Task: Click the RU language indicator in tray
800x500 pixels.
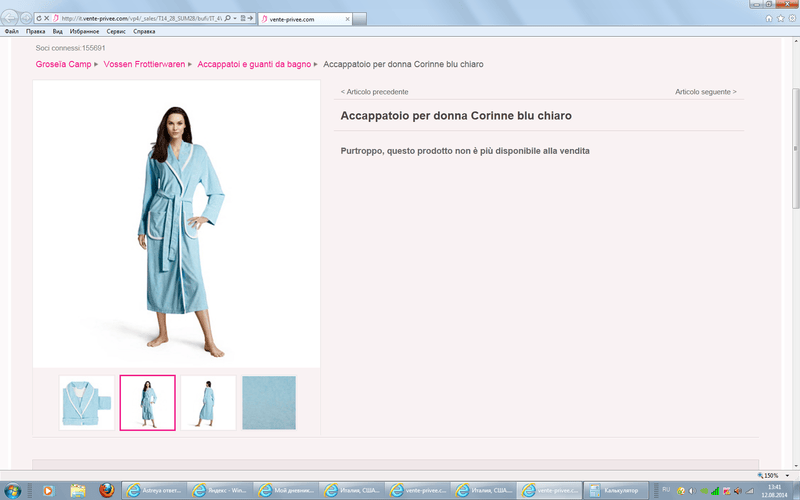Action: [x=666, y=489]
